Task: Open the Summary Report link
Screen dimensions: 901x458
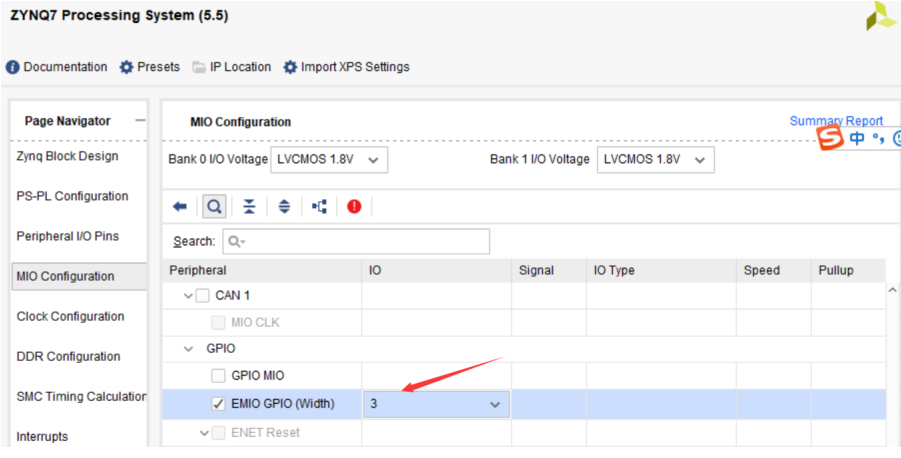Action: tap(836, 121)
